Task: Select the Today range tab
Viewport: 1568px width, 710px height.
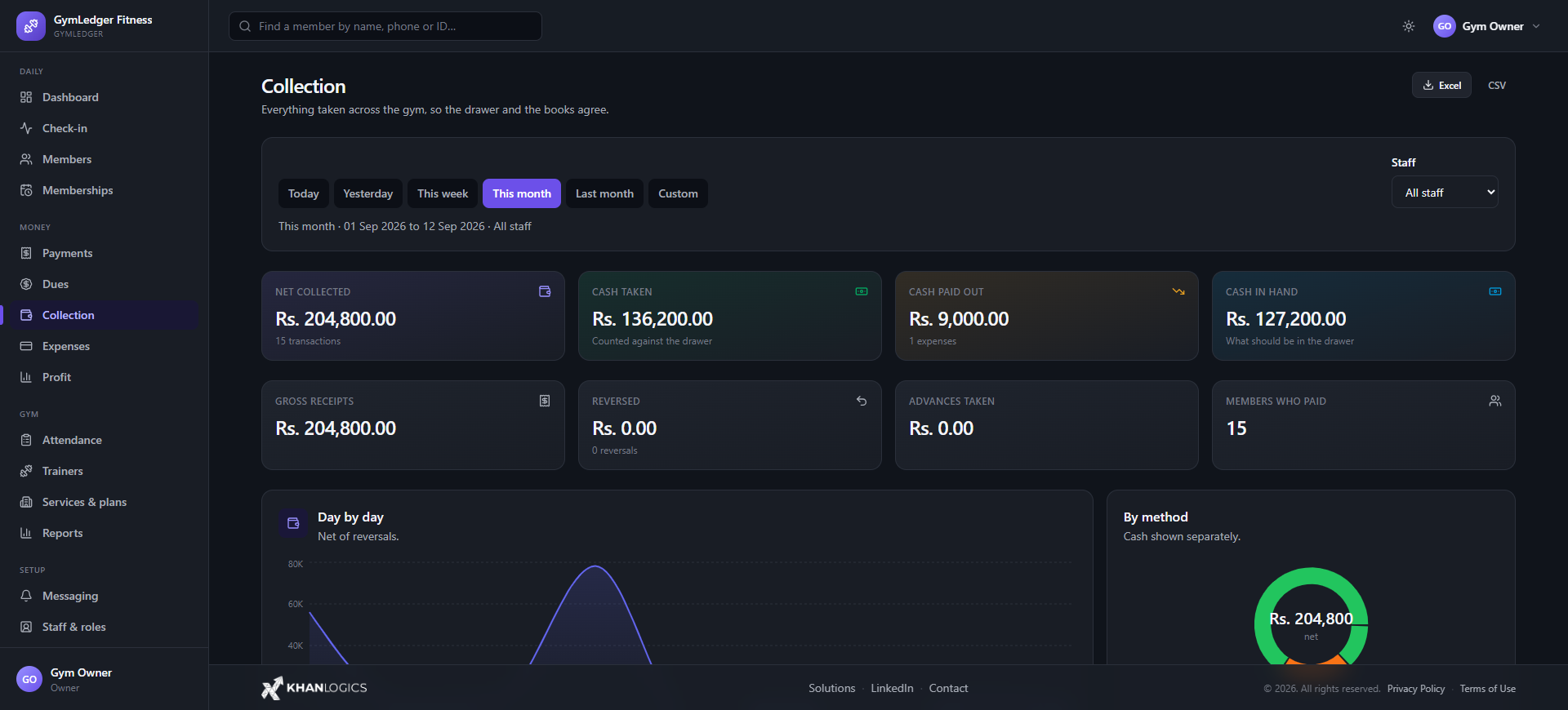Action: (304, 193)
